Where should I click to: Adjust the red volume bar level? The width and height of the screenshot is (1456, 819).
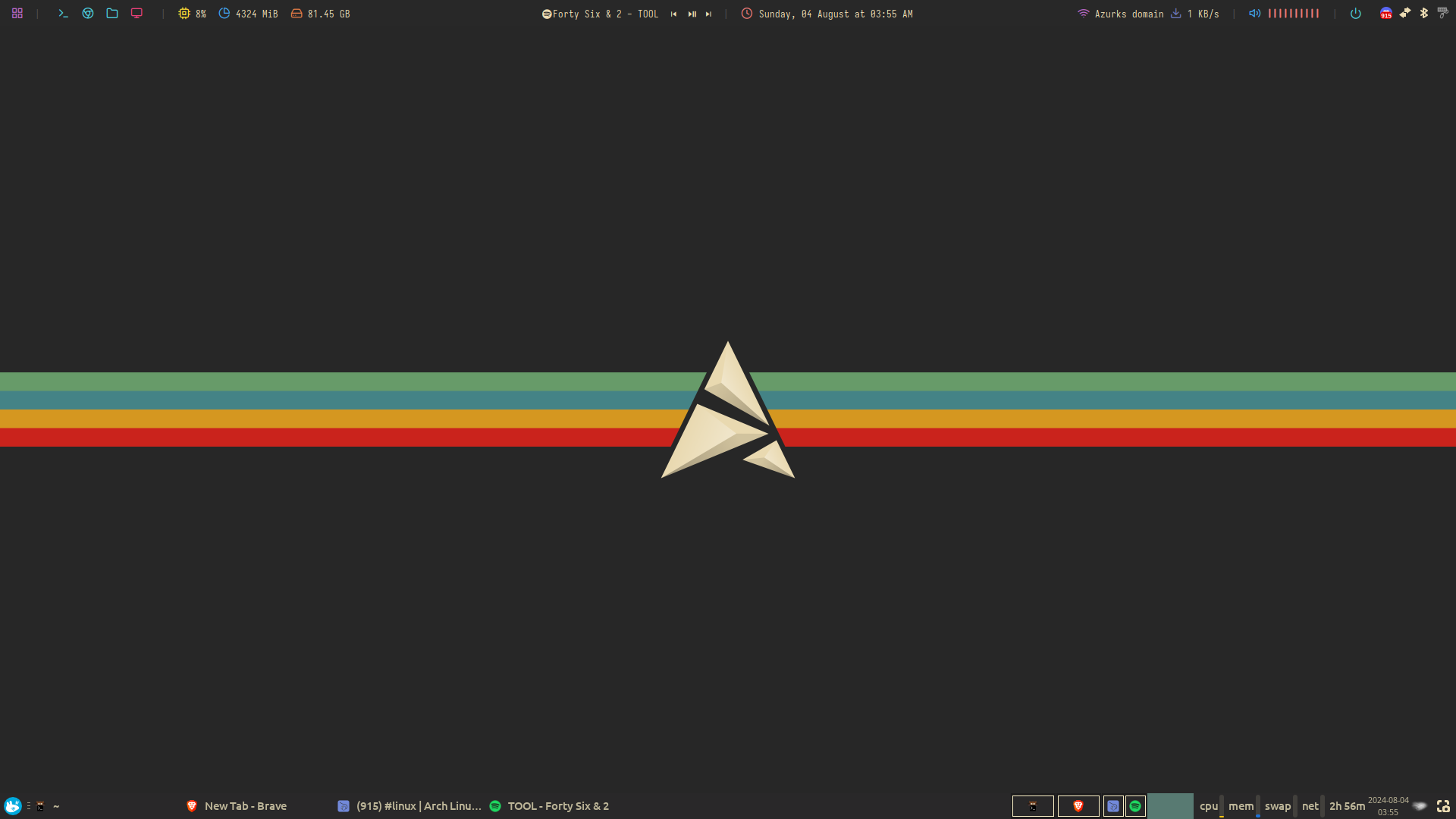point(1294,14)
